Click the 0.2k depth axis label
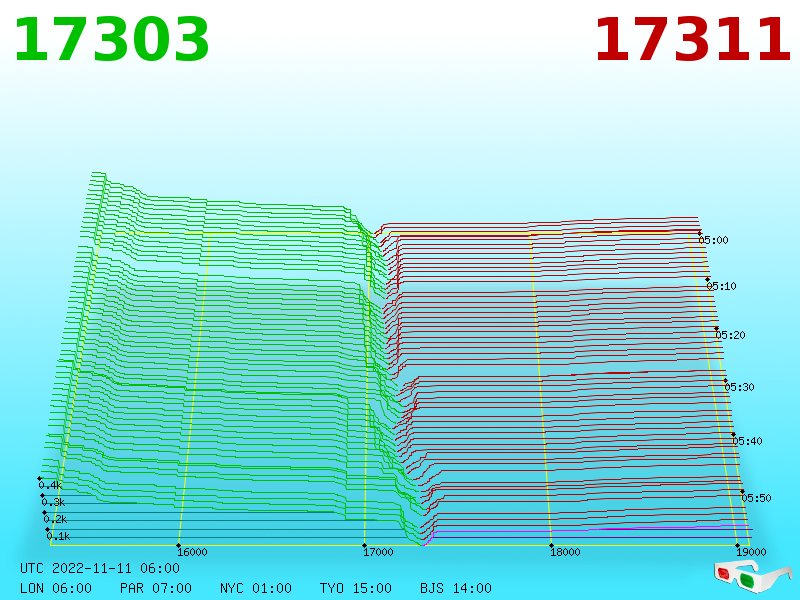This screenshot has width=800, height=600. click(56, 519)
